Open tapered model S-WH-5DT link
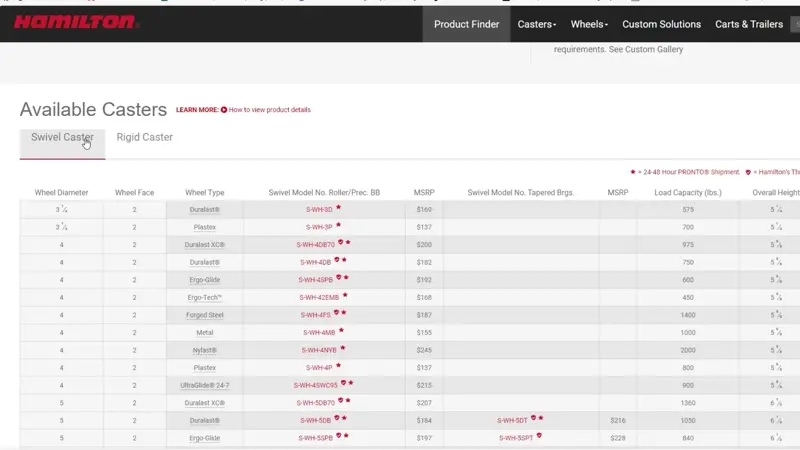Image resolution: width=800 pixels, height=450 pixels. [x=512, y=421]
